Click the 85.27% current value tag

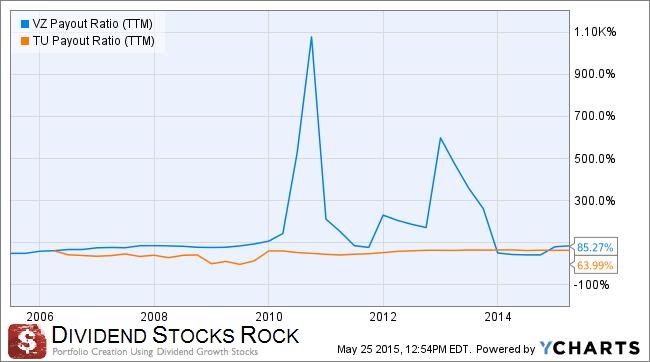(x=594, y=248)
